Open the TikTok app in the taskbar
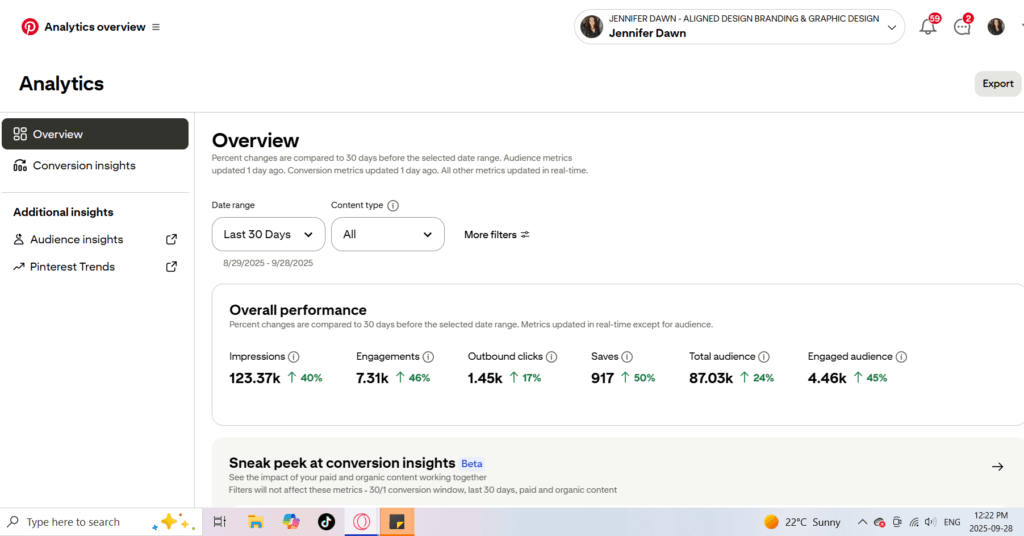1024x536 pixels. [326, 521]
